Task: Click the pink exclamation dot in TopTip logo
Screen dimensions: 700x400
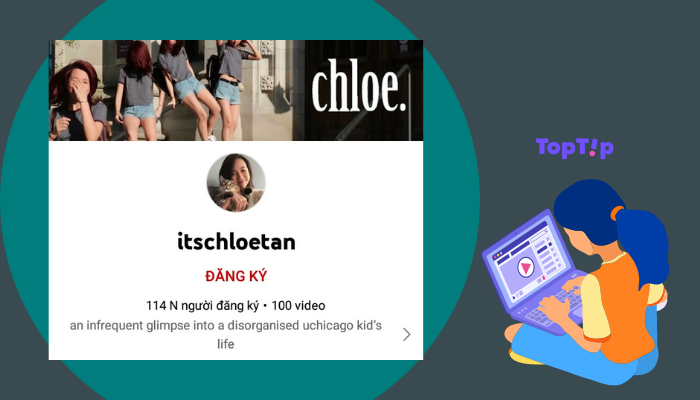Action: (592, 154)
